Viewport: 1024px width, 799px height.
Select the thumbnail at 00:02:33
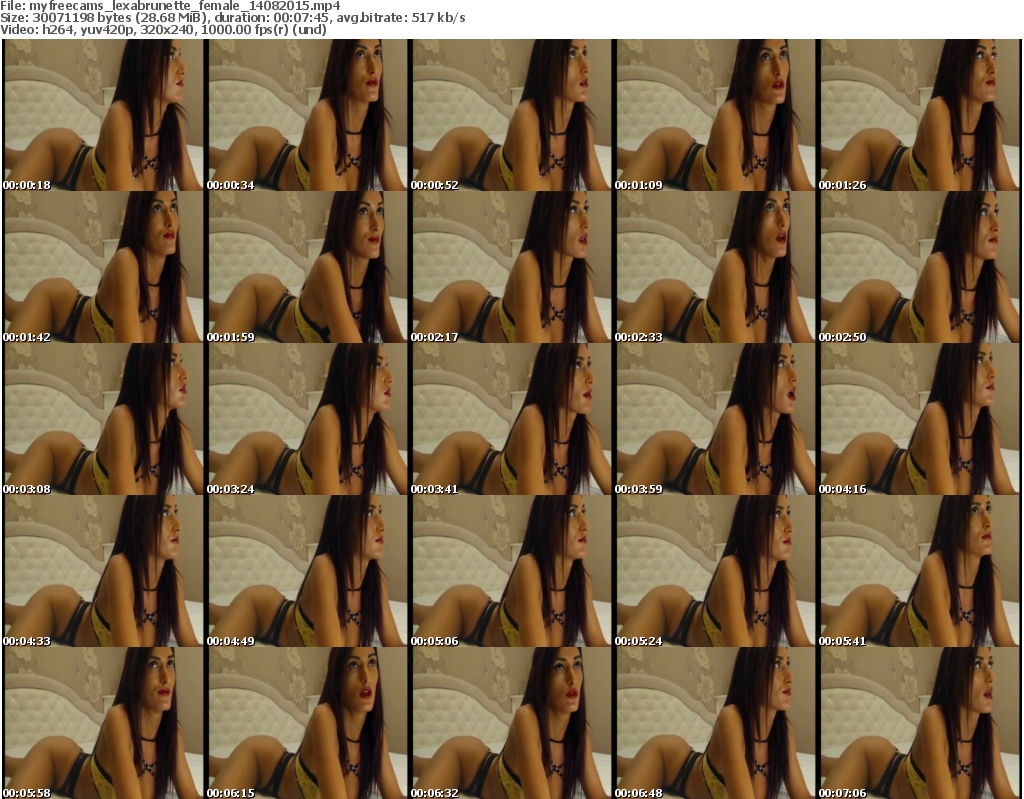pos(715,267)
